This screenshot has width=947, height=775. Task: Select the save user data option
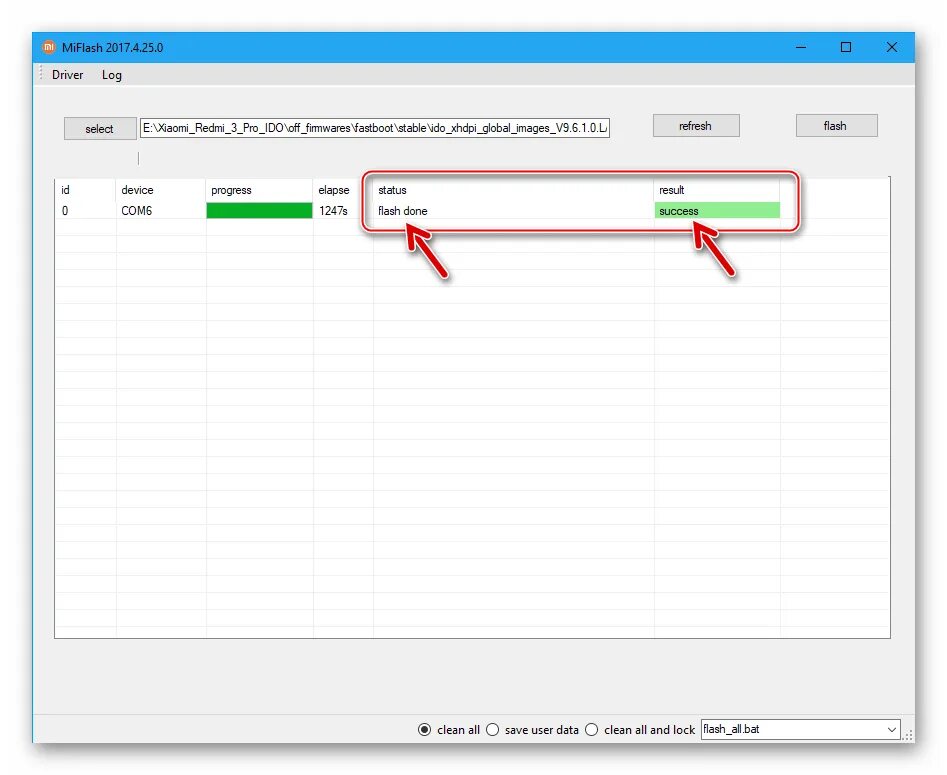tap(493, 730)
